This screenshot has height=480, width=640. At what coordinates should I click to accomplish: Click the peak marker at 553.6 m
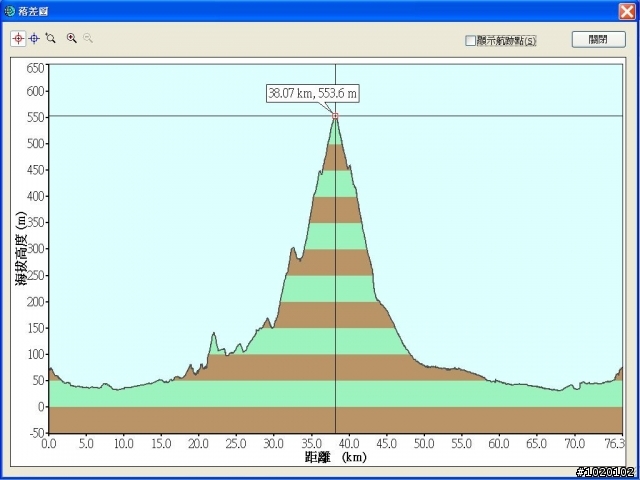coord(336,116)
